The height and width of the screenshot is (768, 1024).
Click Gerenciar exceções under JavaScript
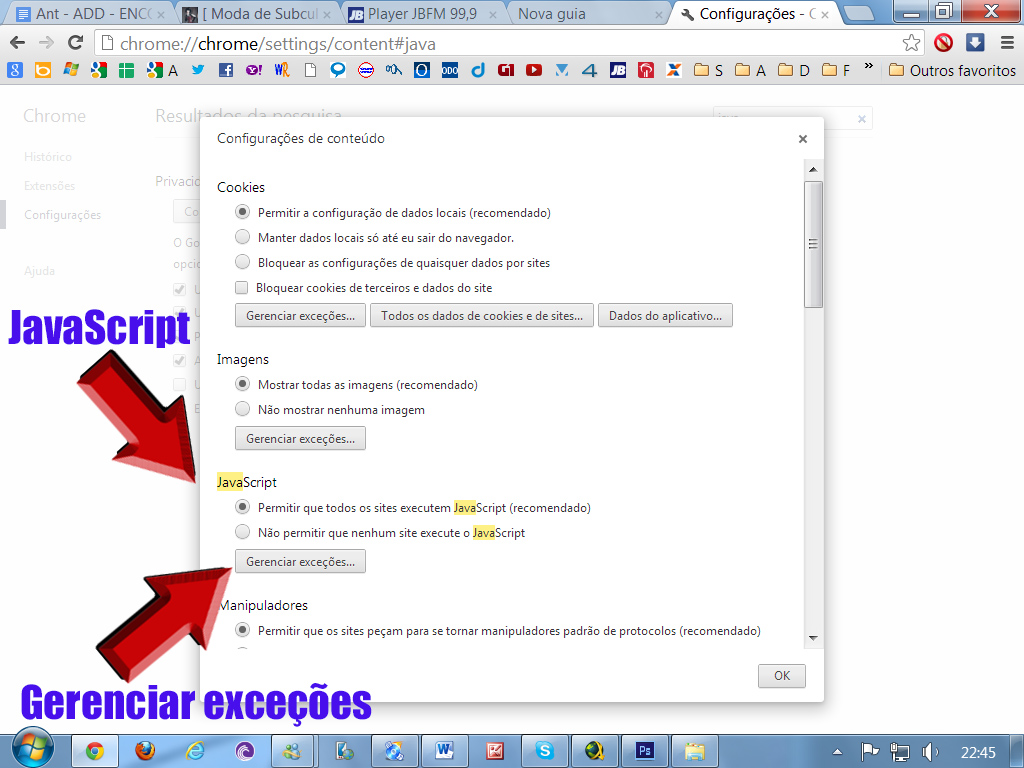point(300,561)
